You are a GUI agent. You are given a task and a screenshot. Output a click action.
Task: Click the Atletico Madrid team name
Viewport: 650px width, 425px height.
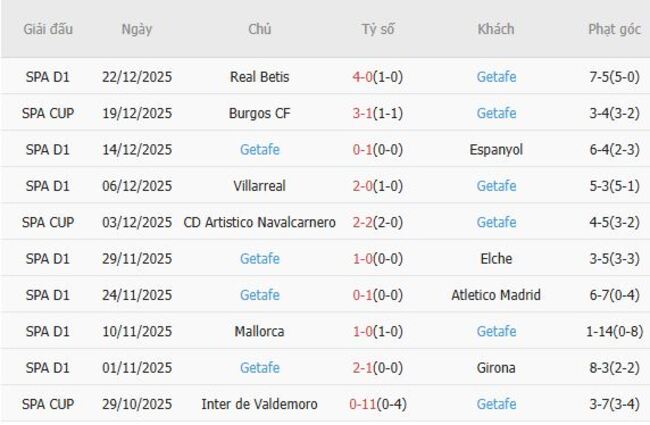click(x=496, y=295)
